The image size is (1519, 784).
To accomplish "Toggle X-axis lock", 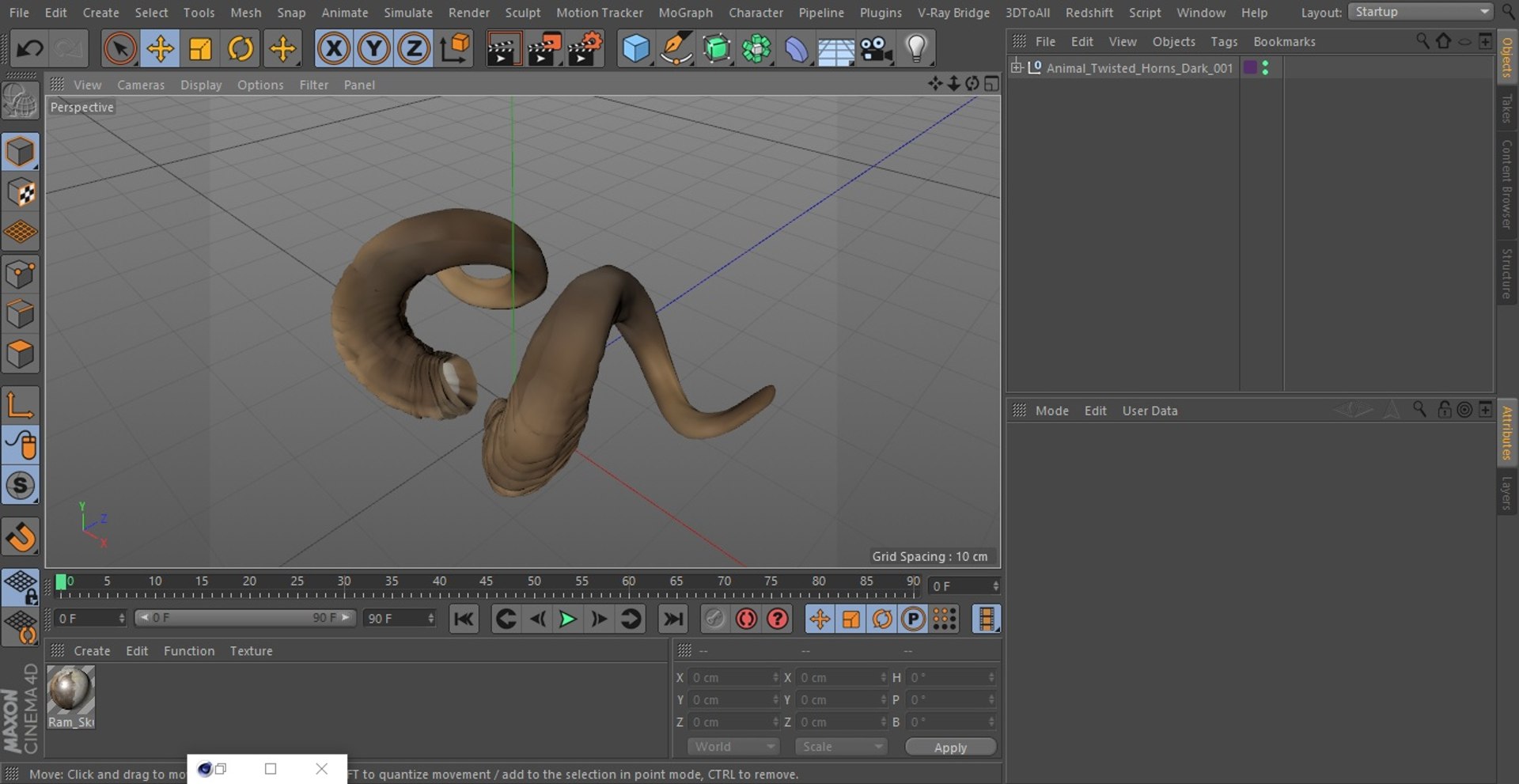I will (333, 49).
